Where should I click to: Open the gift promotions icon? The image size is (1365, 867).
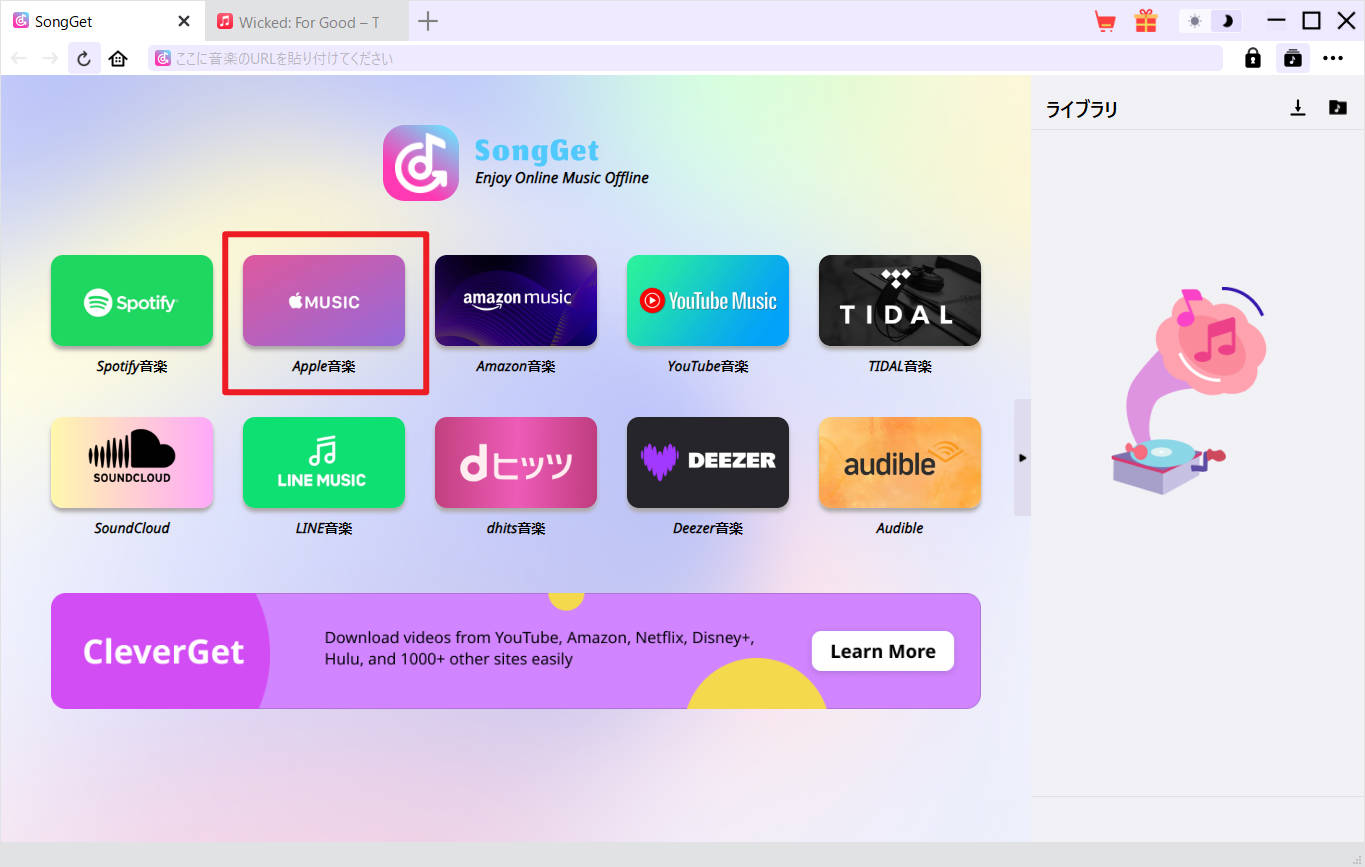tap(1145, 19)
